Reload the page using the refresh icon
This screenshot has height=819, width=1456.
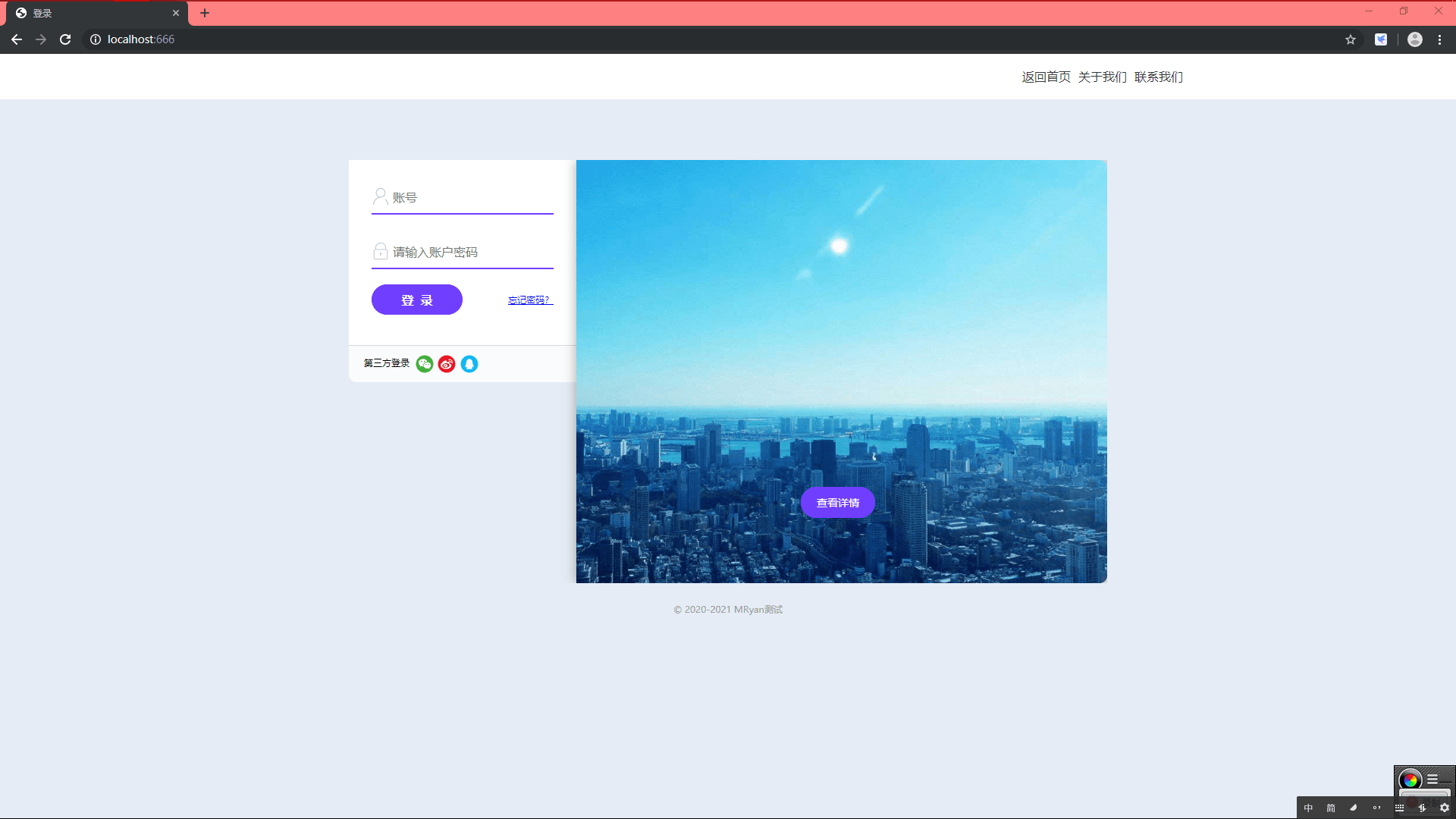click(65, 39)
